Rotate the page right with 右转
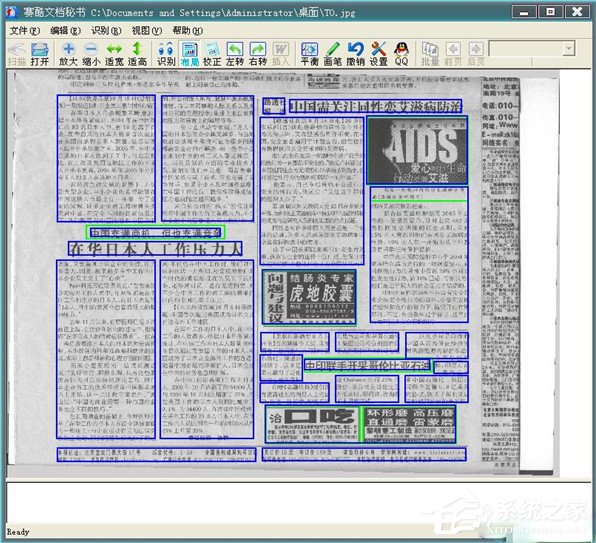Screen dimensions: 596x543 (258, 54)
